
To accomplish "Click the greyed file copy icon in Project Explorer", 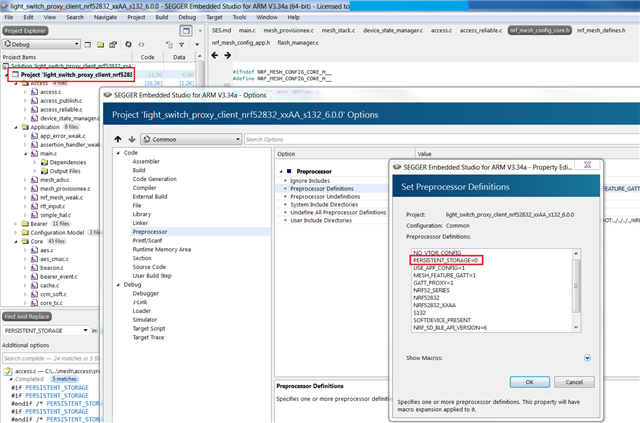I will (x=169, y=45).
